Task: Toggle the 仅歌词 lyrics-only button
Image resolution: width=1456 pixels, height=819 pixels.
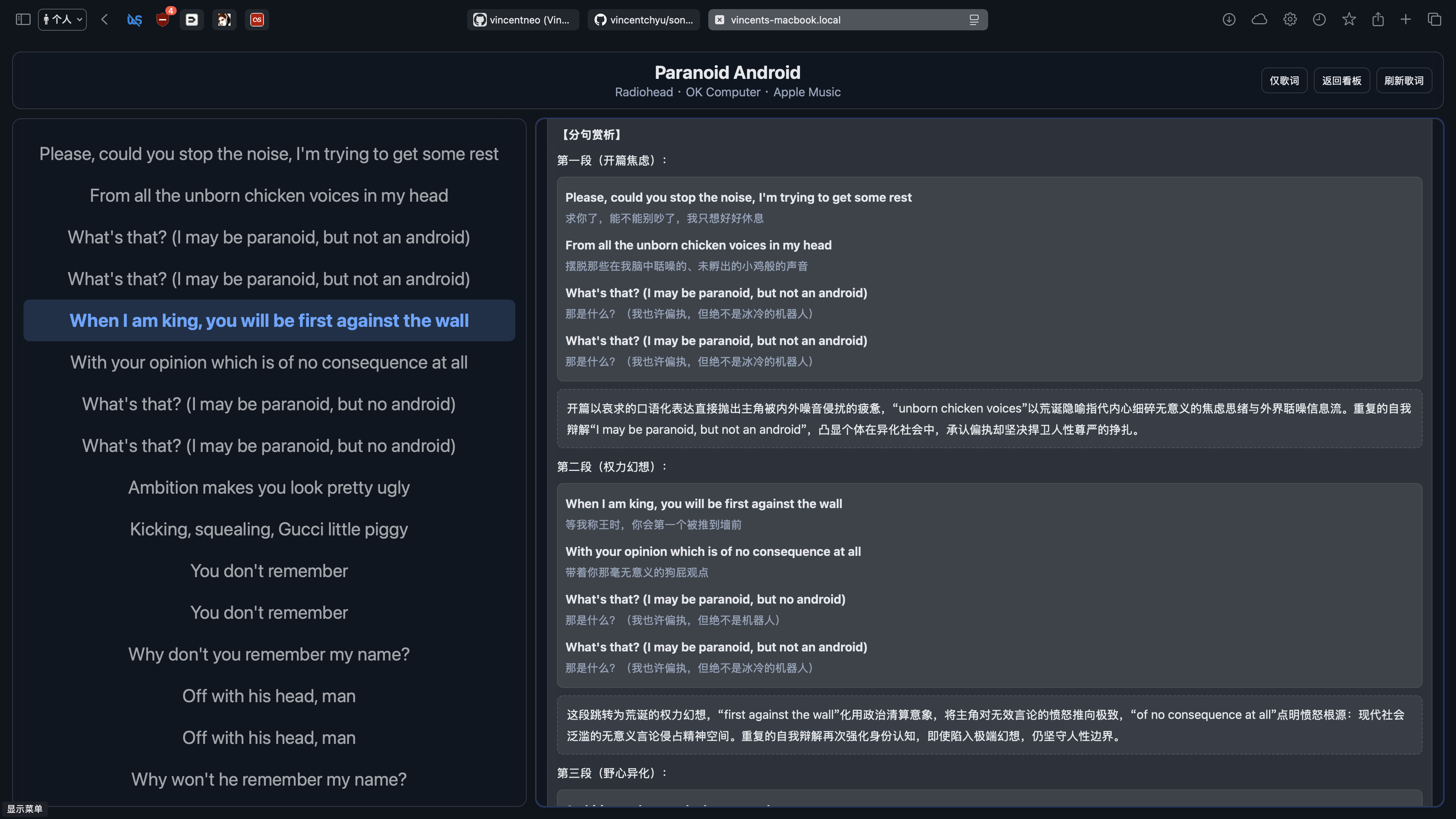Action: click(1284, 81)
